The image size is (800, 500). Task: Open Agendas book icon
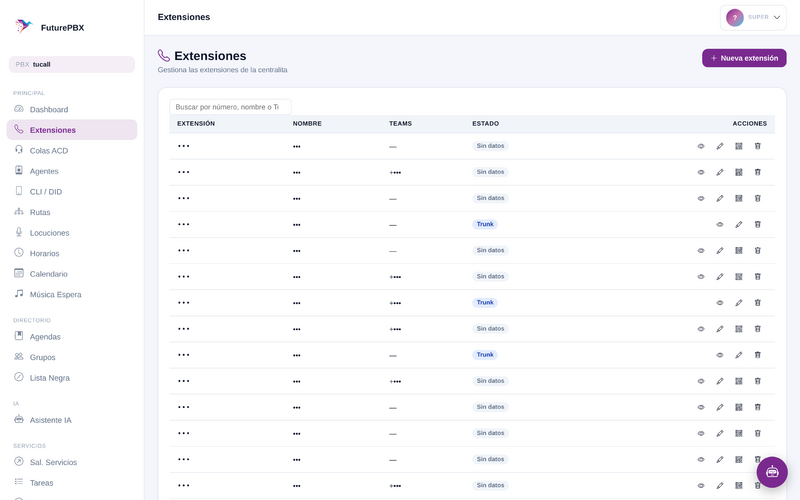19,336
